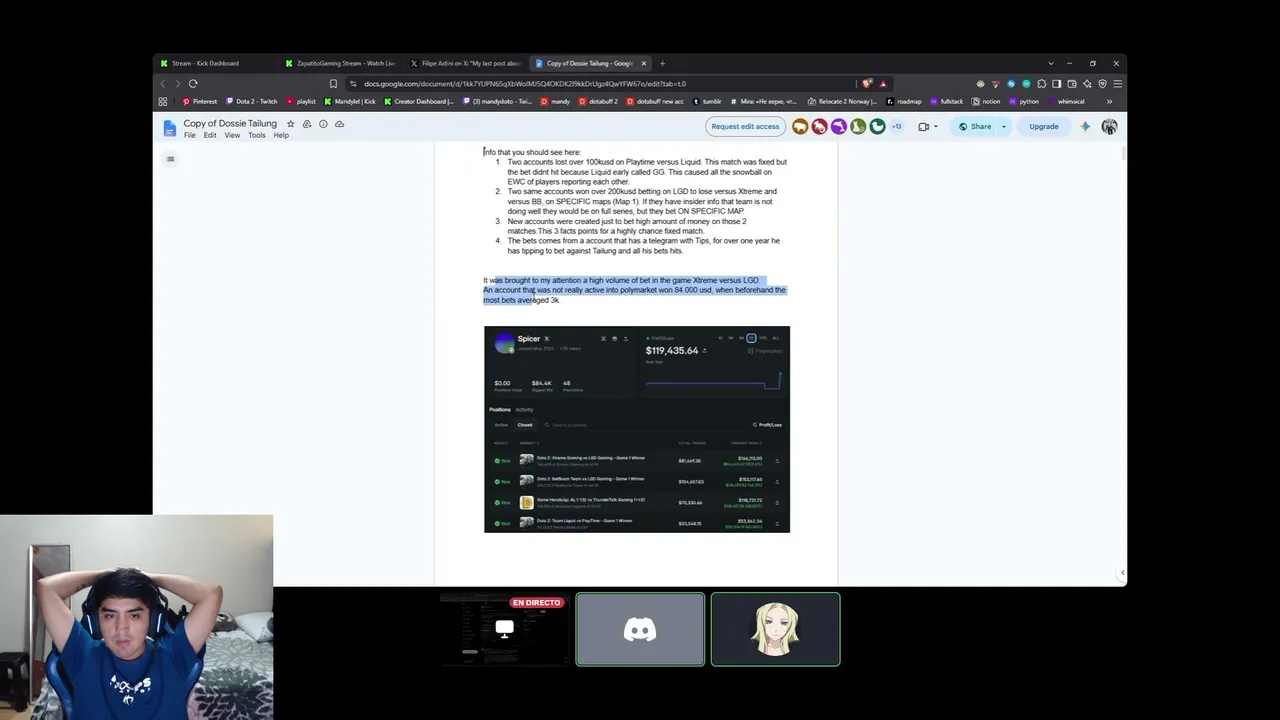This screenshot has height=720, width=1280.
Task: Open the notion bookmark
Action: coord(986,101)
